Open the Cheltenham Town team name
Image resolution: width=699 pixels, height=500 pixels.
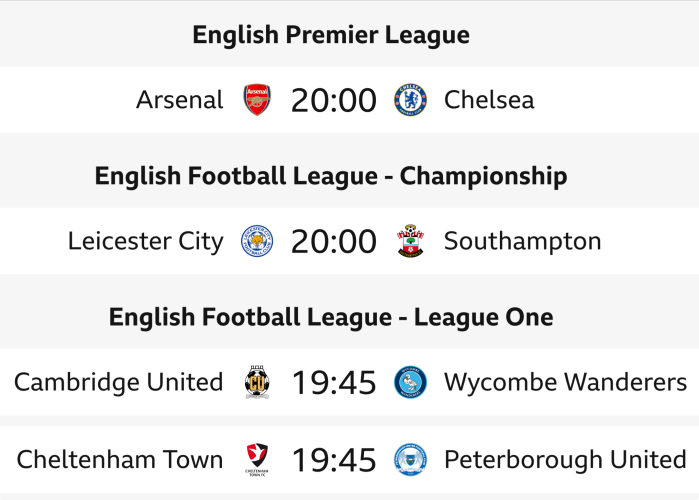coord(120,460)
